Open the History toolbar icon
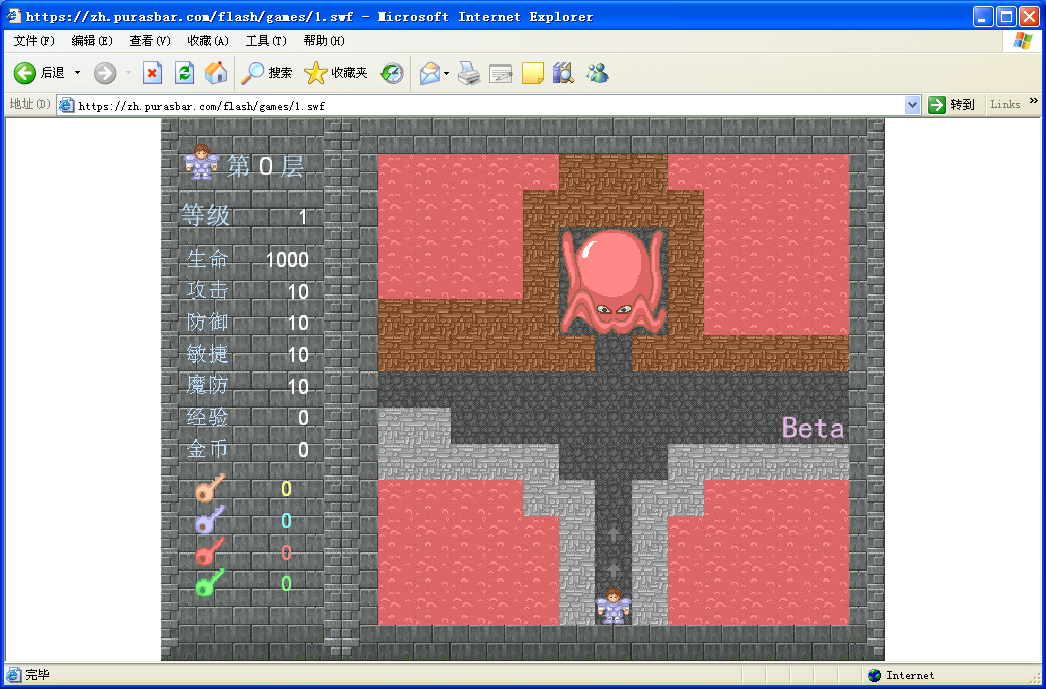The width and height of the screenshot is (1046, 689). pos(392,73)
